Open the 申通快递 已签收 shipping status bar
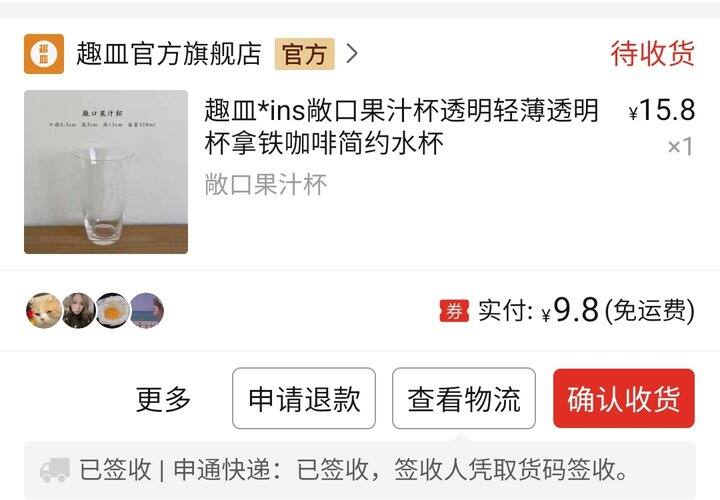Screen dimensions: 720x500 (x=360, y=470)
